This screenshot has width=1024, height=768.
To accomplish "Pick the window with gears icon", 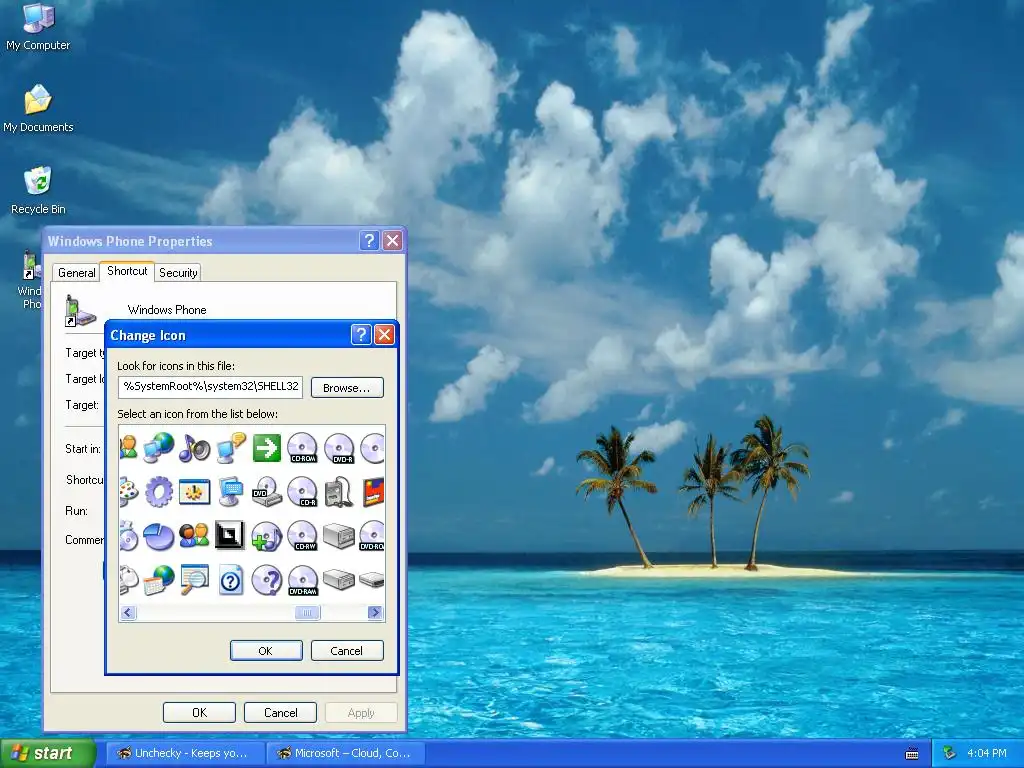I will 194,492.
